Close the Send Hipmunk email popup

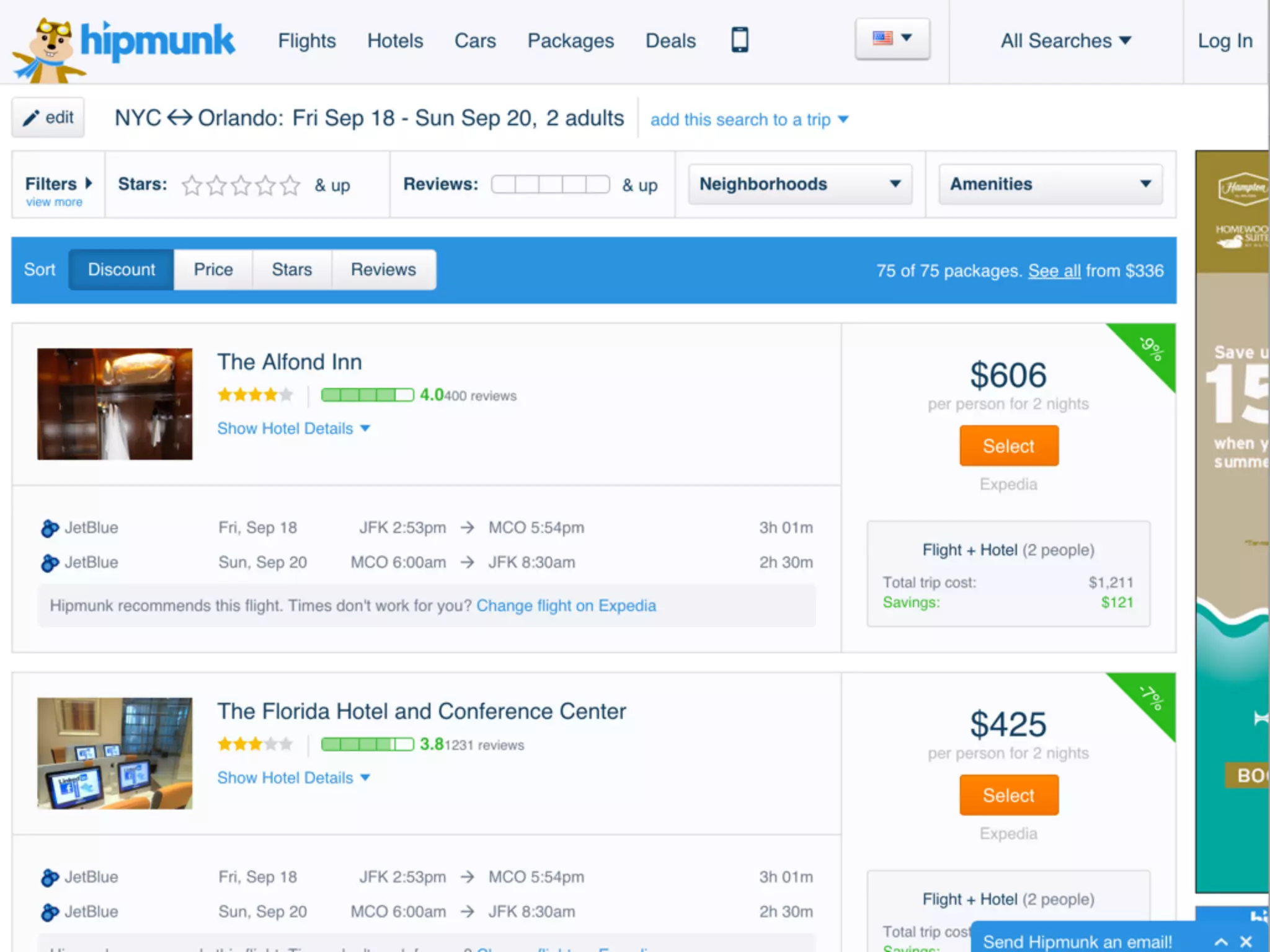[x=1246, y=941]
